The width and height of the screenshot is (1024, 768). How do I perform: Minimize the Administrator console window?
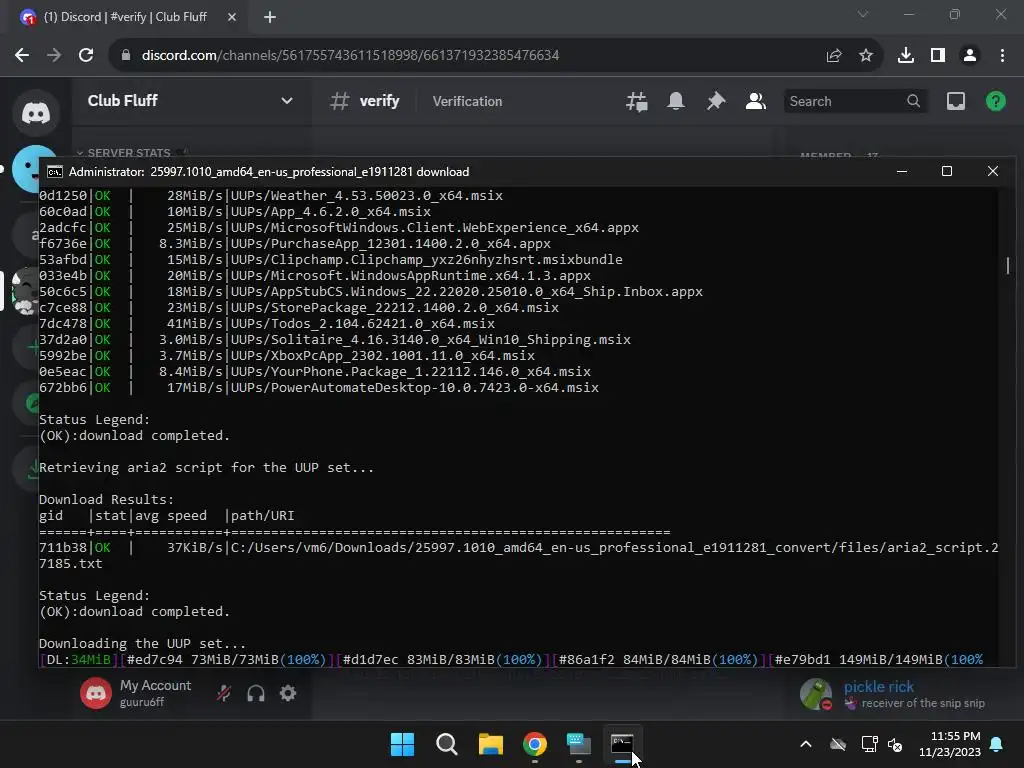click(902, 171)
